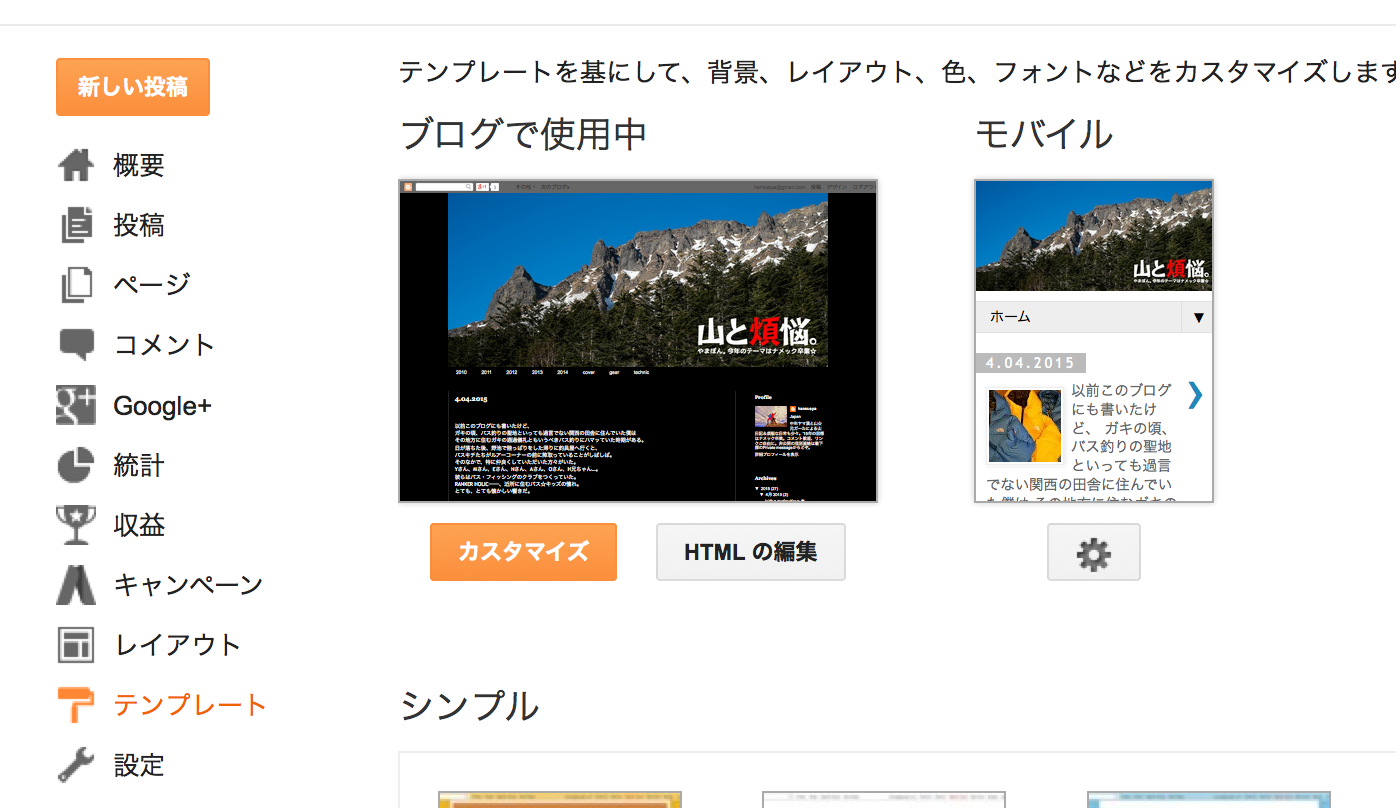Open 統計 sidebar label
This screenshot has height=808, width=1396.
click(139, 465)
